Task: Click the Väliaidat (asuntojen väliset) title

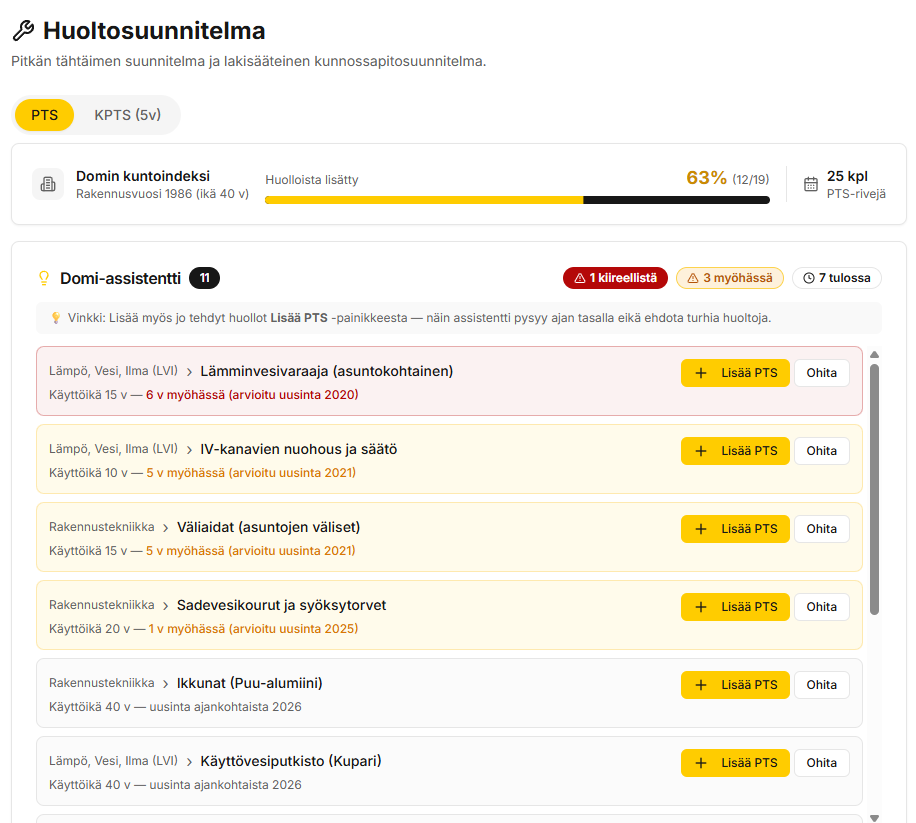Action: (x=268, y=527)
